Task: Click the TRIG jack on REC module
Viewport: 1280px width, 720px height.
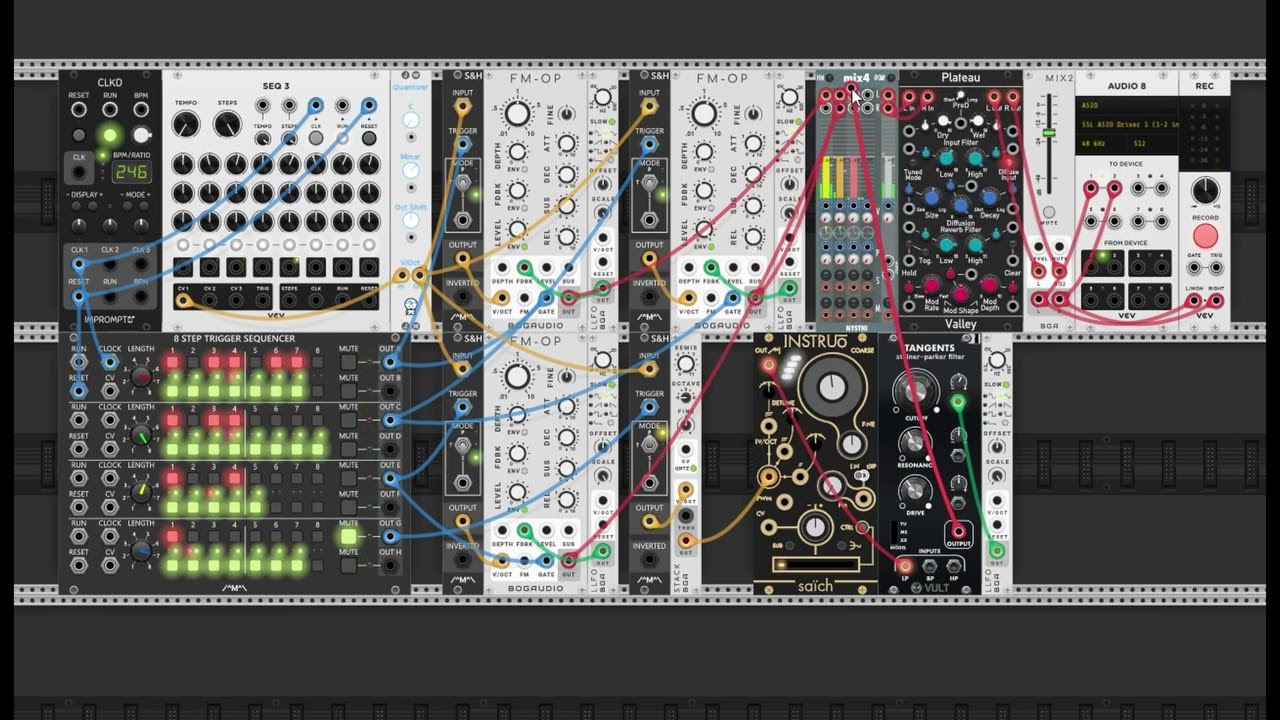Action: (x=1217, y=267)
